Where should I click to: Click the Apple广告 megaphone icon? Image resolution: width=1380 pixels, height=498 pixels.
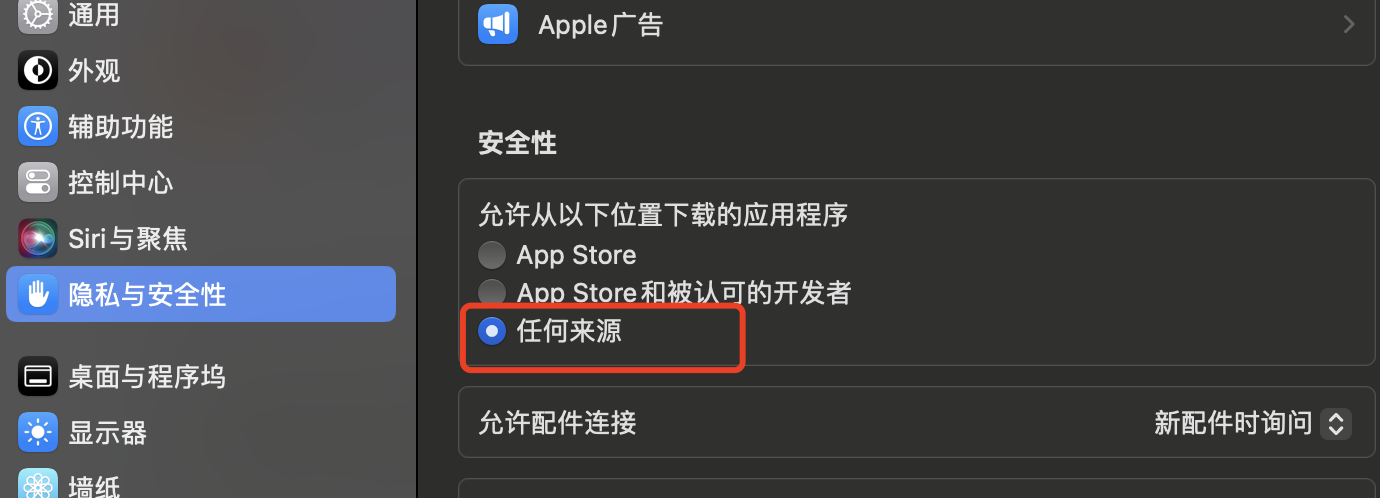pos(498,24)
